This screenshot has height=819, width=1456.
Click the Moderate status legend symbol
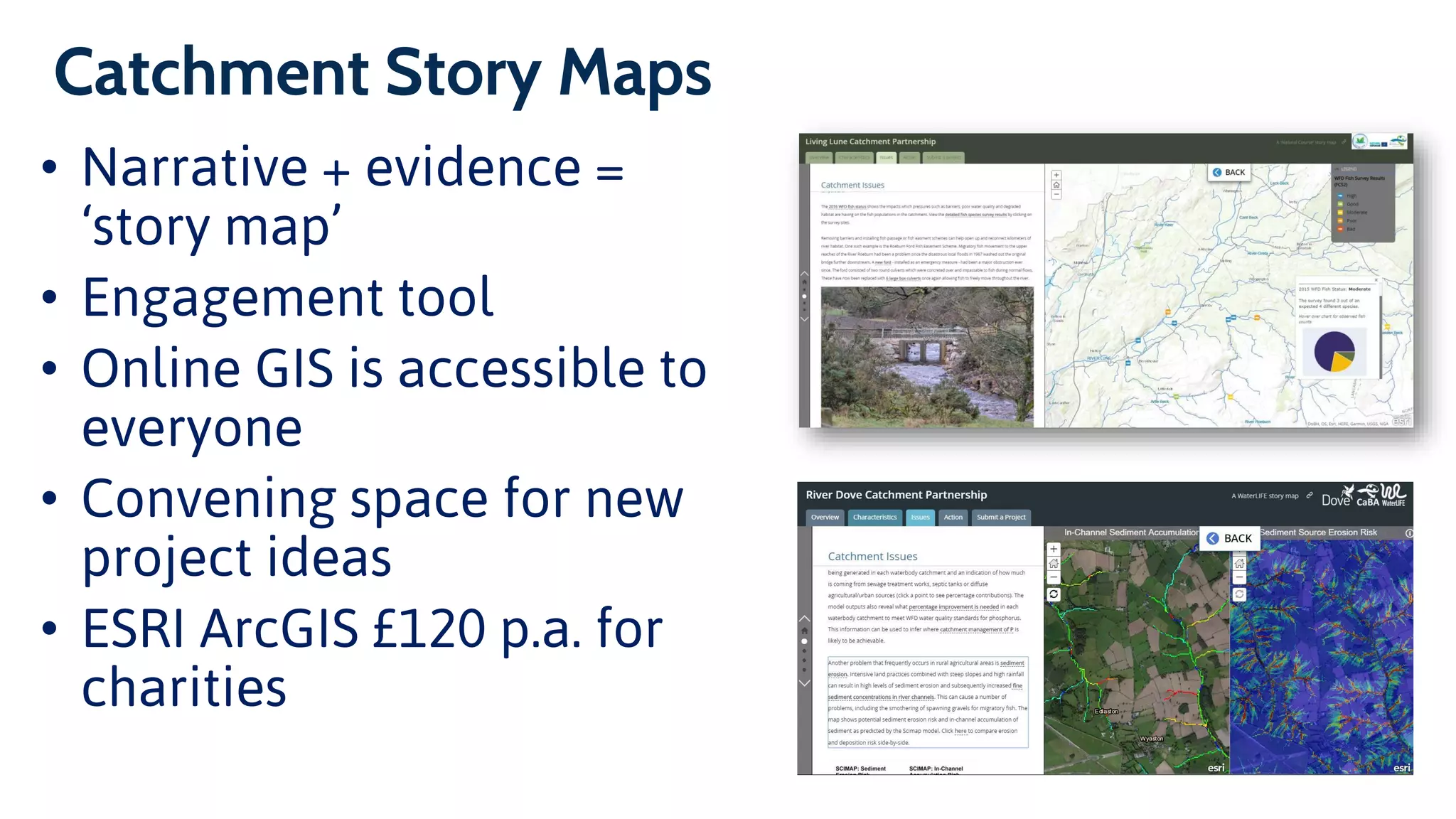pyautogui.click(x=1340, y=212)
